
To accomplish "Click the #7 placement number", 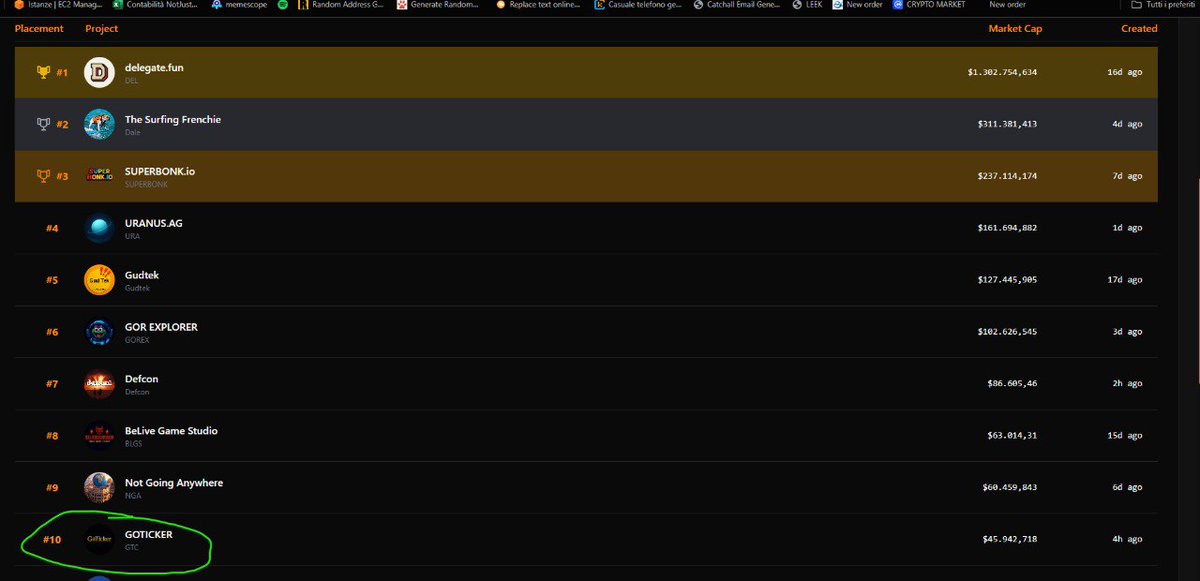I will coord(52,384).
